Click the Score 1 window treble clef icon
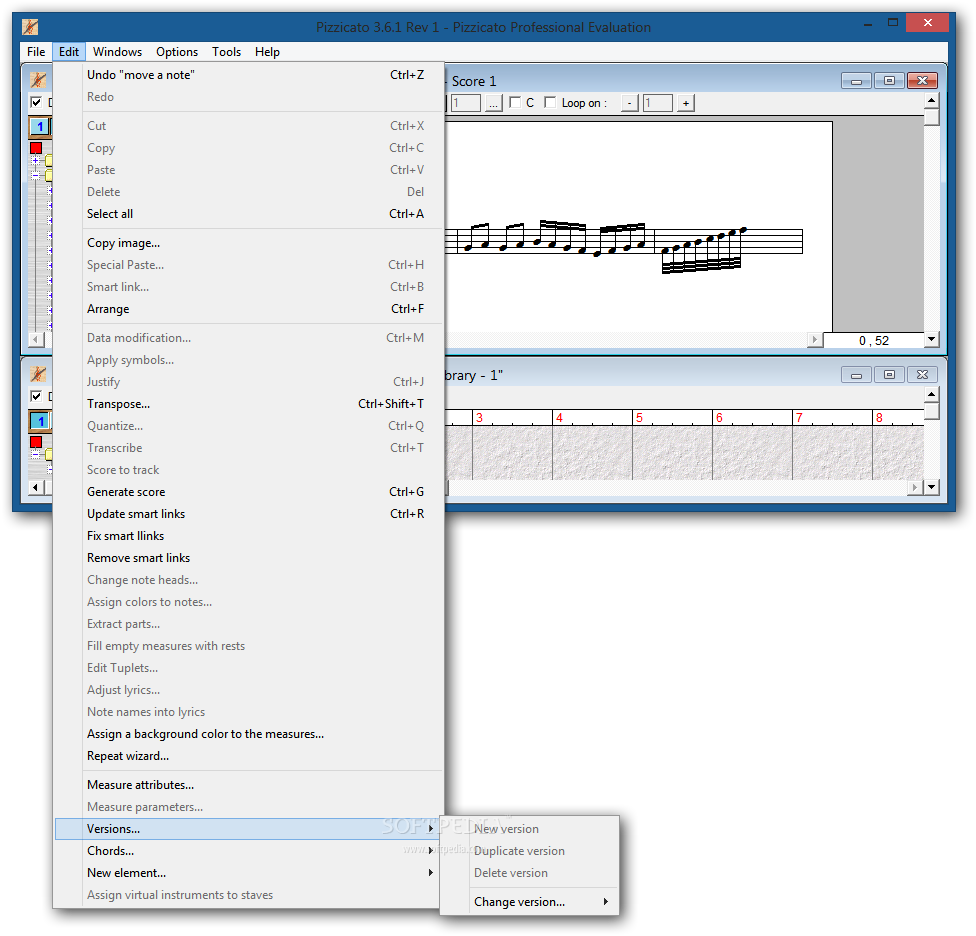The width and height of the screenshot is (976, 936). click(x=38, y=80)
